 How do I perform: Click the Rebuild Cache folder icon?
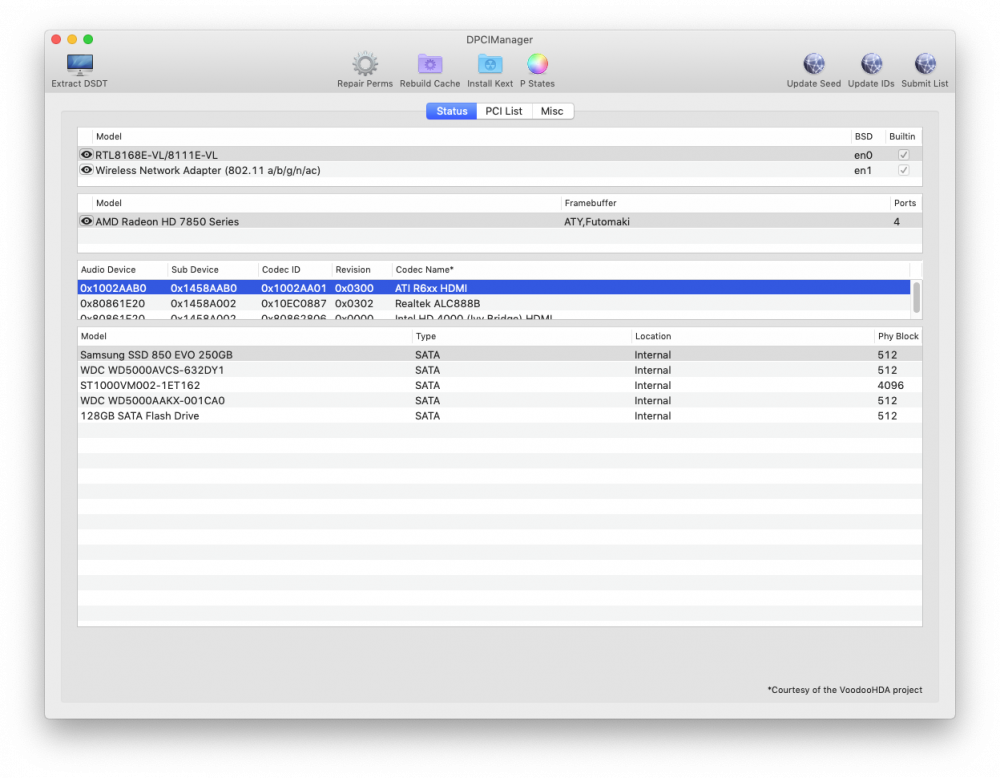pos(430,64)
